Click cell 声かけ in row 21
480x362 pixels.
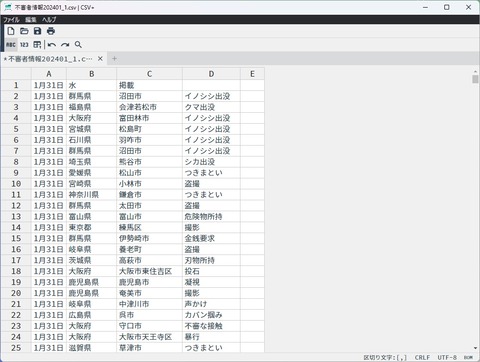[x=211, y=304]
